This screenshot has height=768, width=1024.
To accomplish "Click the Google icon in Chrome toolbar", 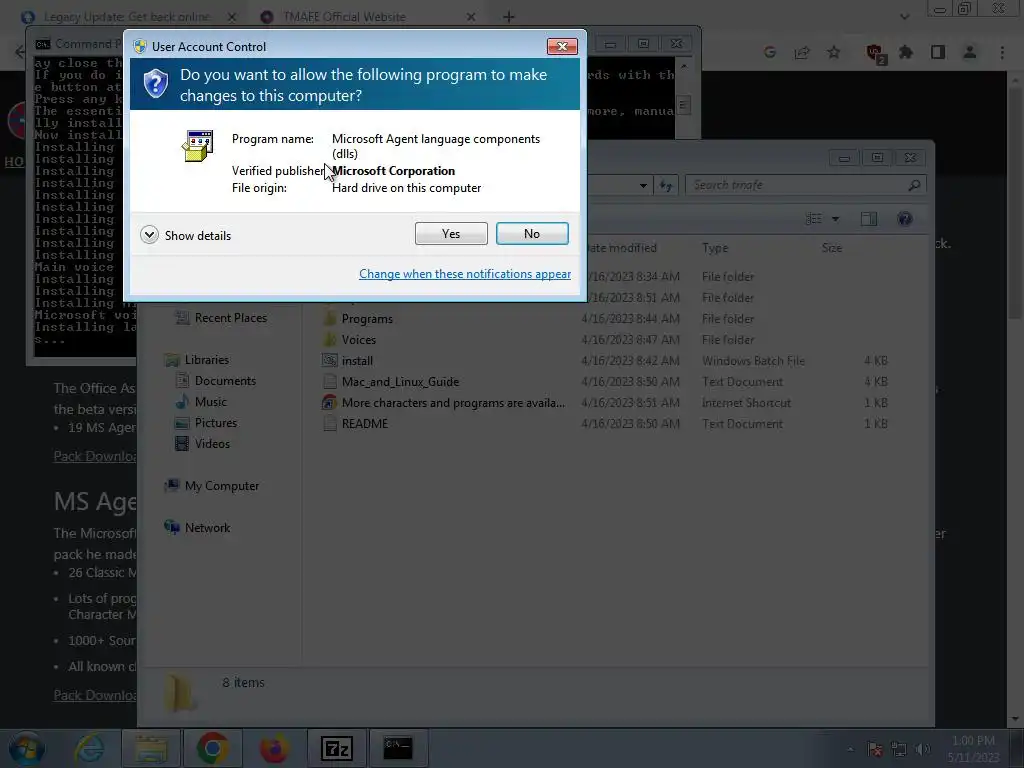I will [770, 52].
